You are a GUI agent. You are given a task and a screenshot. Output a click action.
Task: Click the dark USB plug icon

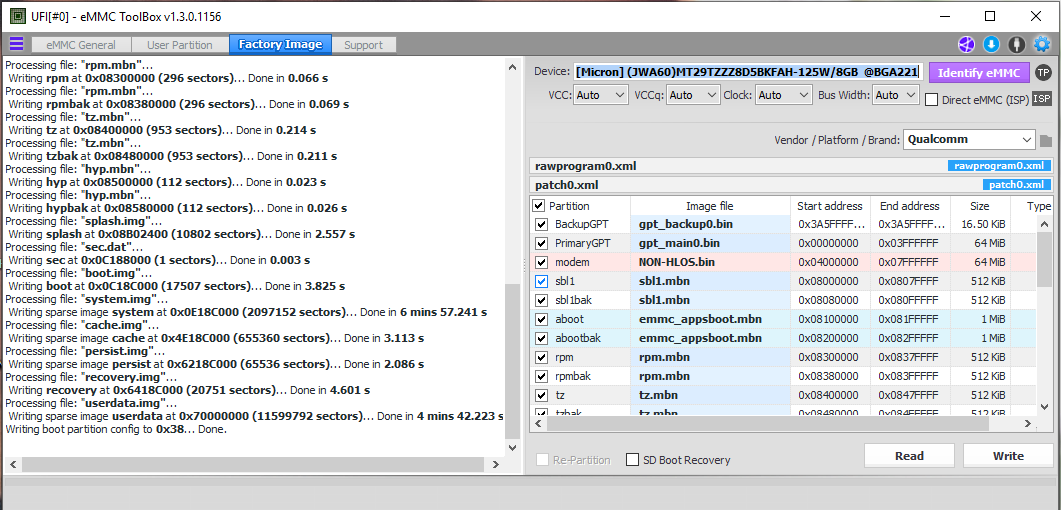click(x=1016, y=44)
